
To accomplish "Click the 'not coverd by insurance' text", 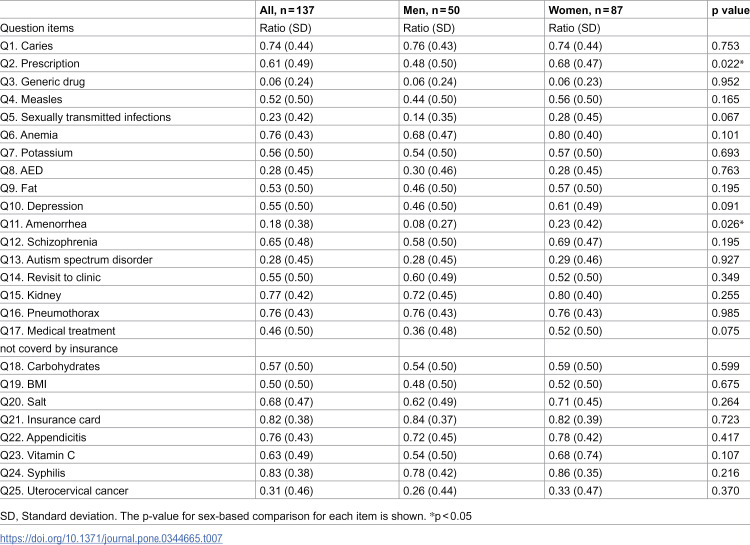I will (x=59, y=349).
